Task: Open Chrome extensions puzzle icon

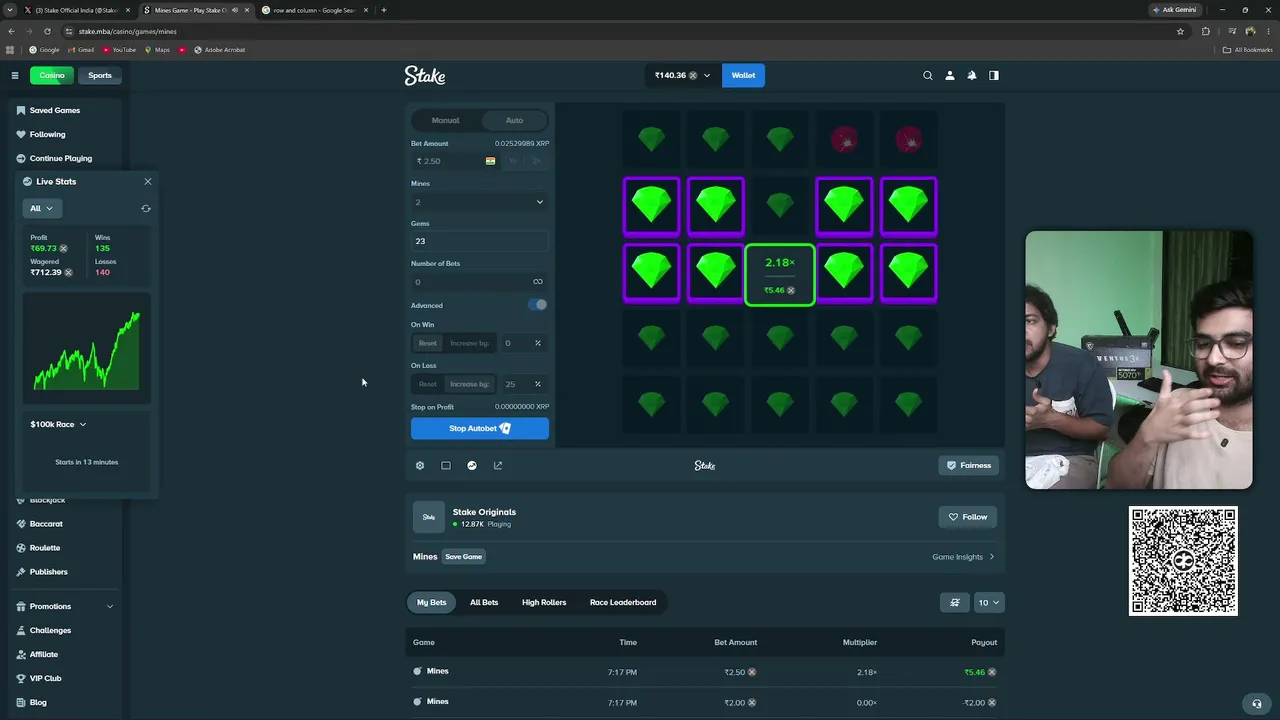Action: point(1206,31)
